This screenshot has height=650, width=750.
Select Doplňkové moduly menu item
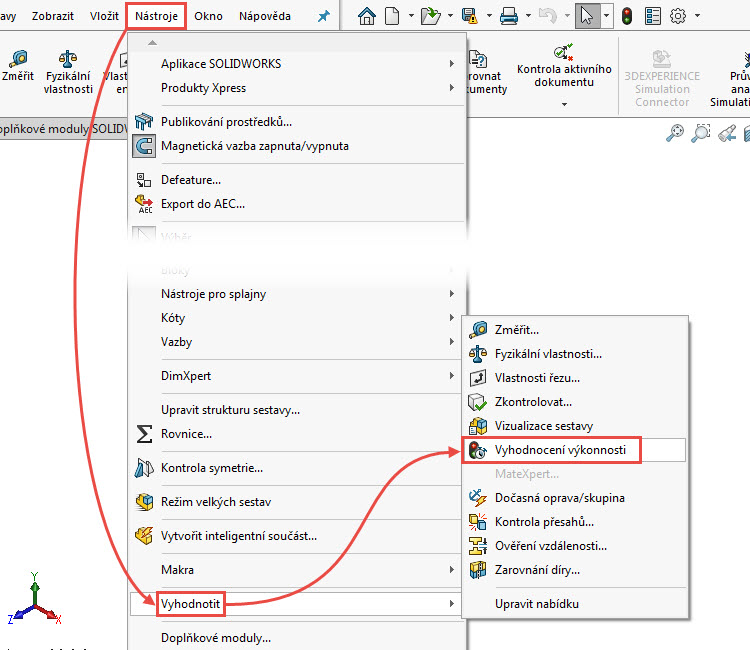point(297,638)
